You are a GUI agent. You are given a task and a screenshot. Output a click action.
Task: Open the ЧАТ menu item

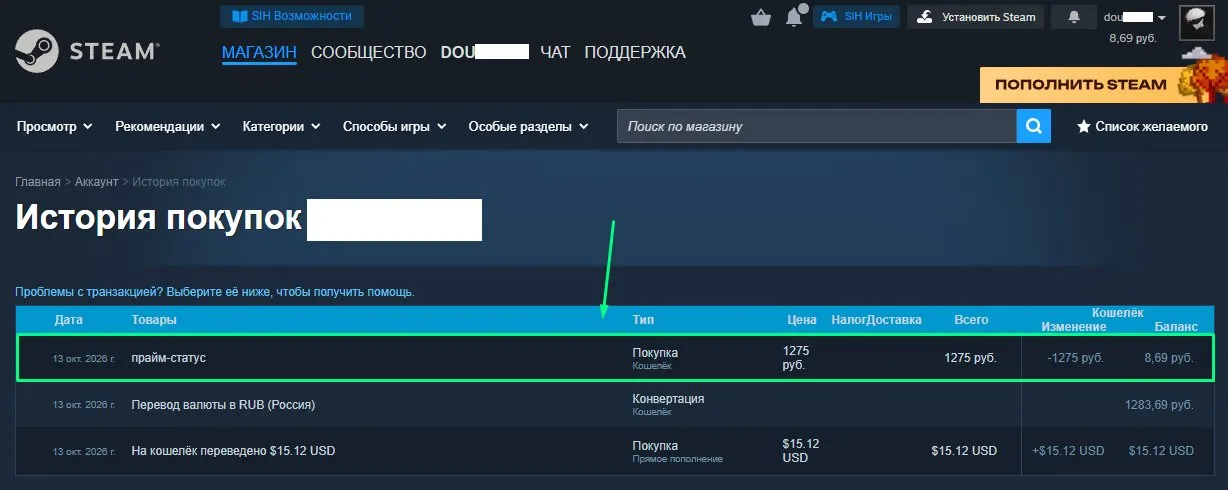click(x=555, y=52)
